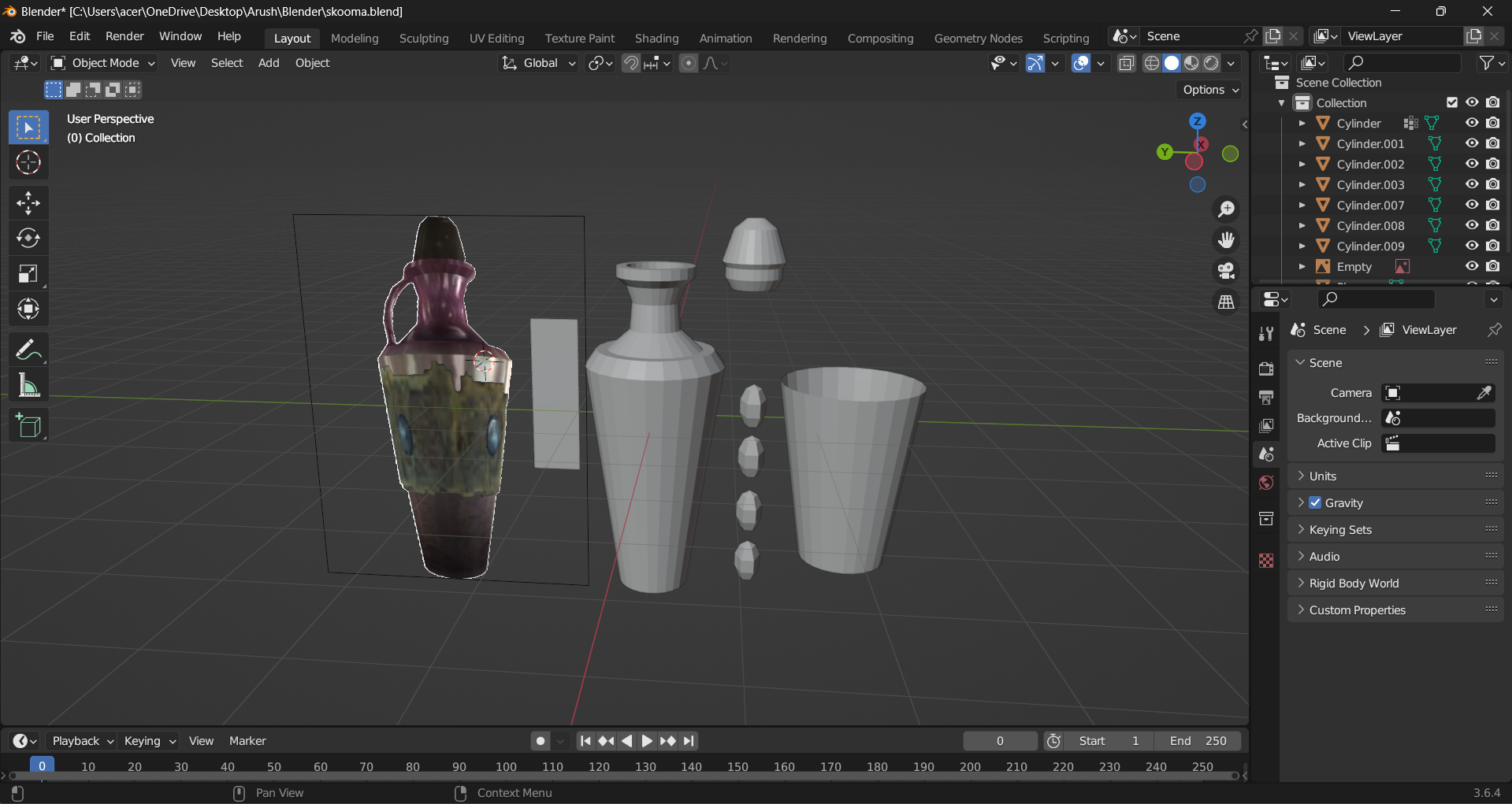The height and width of the screenshot is (804, 1512).
Task: Click the Marker menu in timeline
Action: coord(247,741)
